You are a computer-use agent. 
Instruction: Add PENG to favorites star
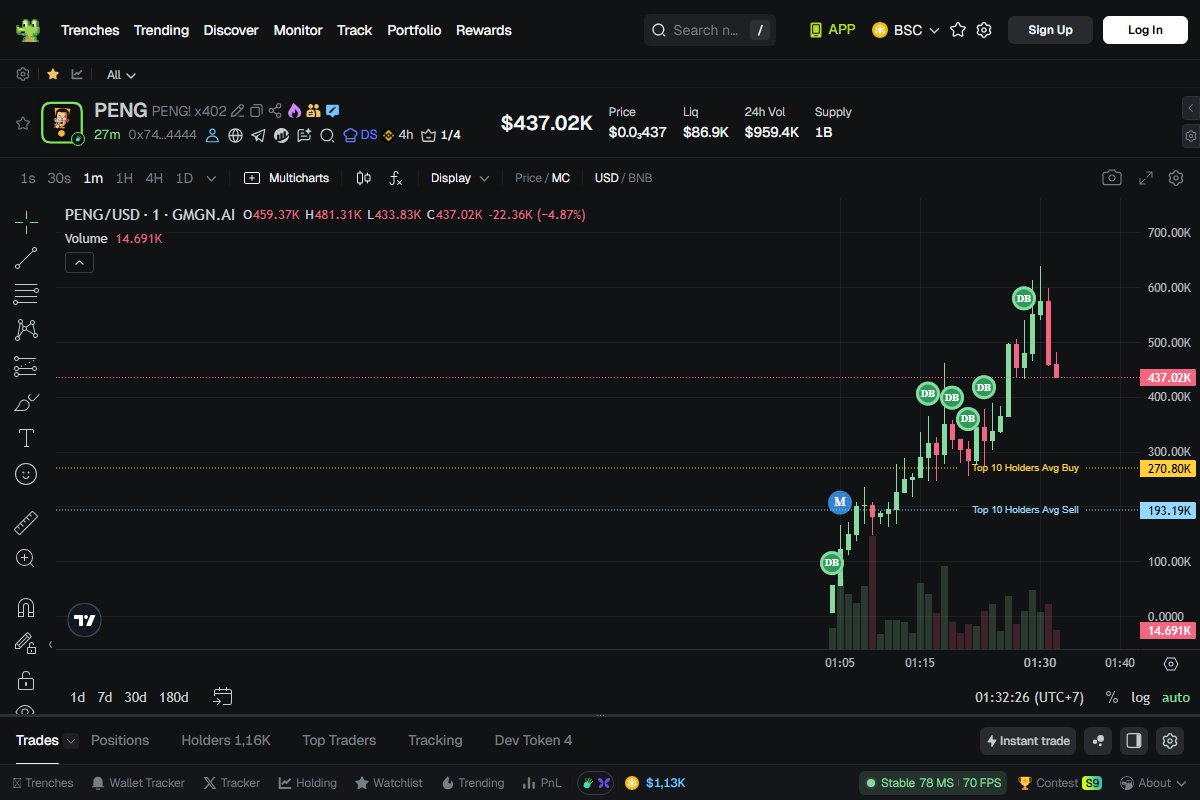(x=22, y=123)
